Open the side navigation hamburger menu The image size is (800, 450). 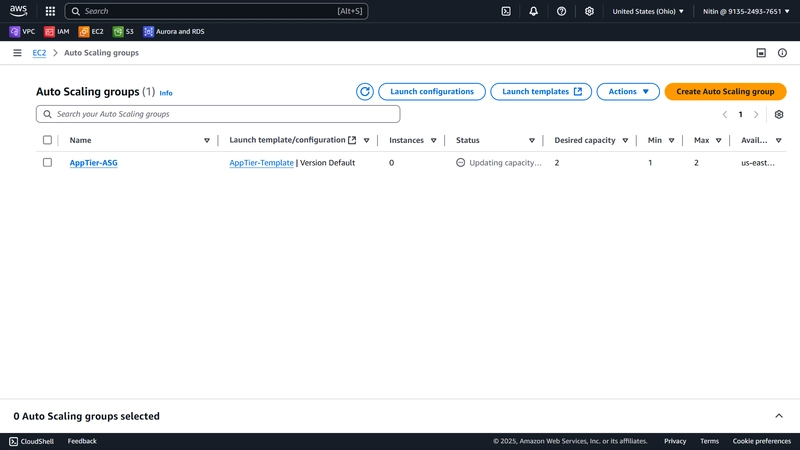pos(17,53)
